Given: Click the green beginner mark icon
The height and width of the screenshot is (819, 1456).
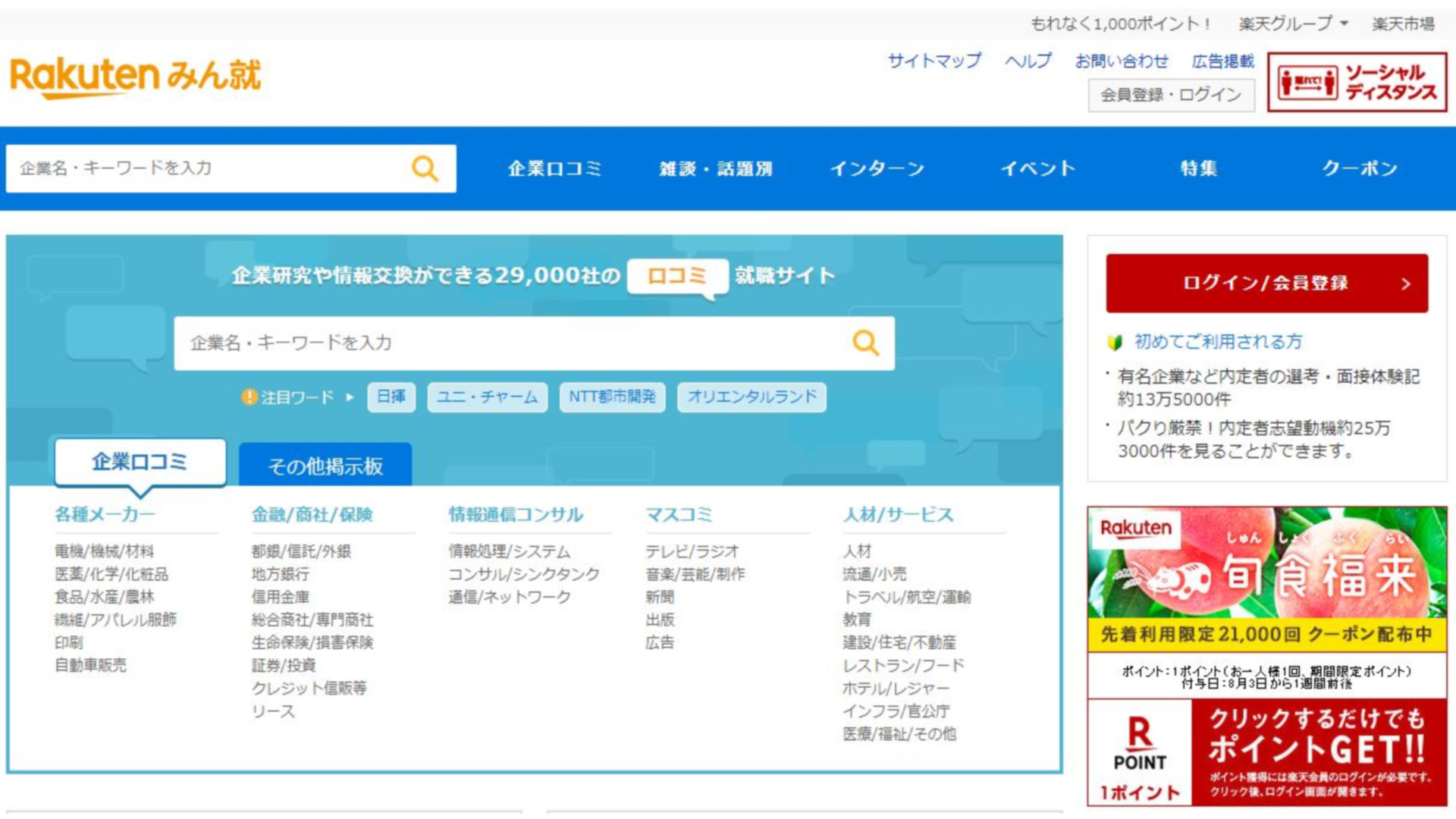Looking at the screenshot, I should tap(1115, 342).
